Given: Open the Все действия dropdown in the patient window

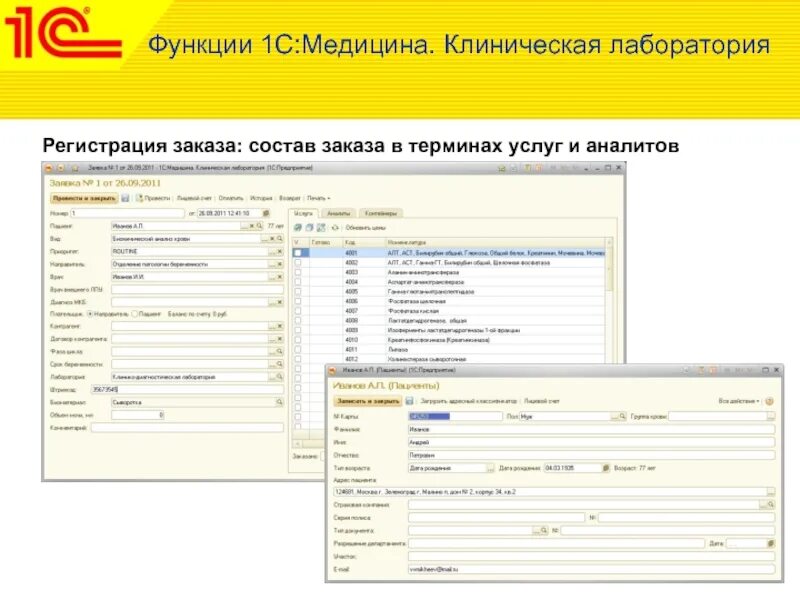Looking at the screenshot, I should coord(739,401).
